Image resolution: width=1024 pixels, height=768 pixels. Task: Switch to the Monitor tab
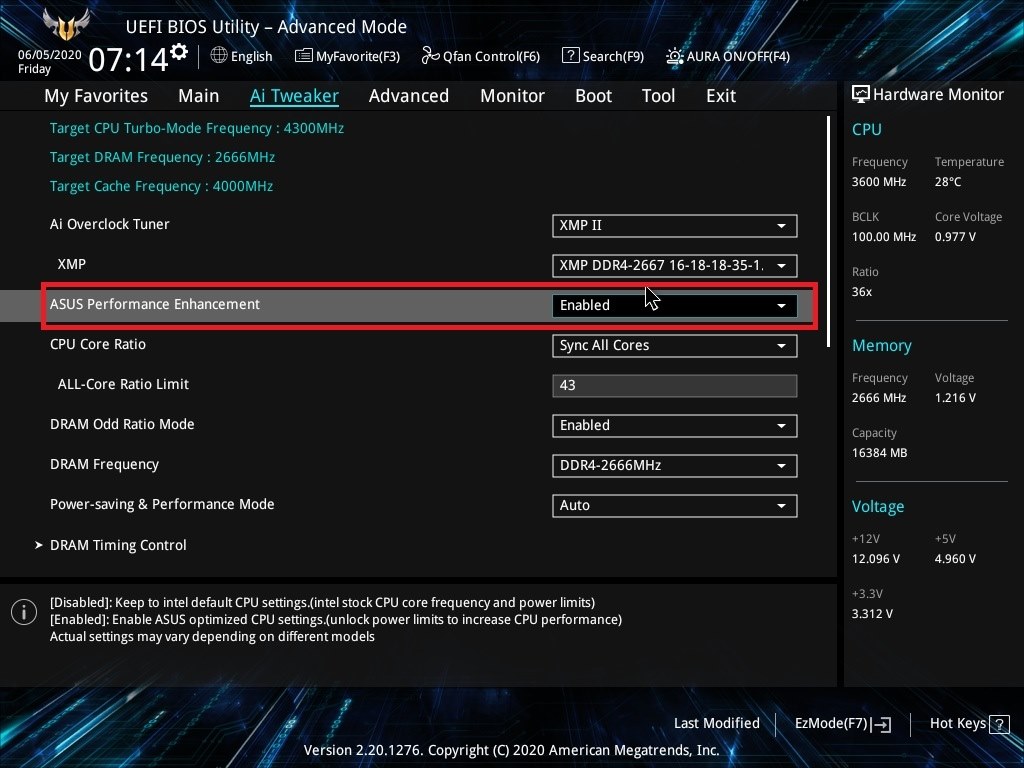tap(513, 95)
